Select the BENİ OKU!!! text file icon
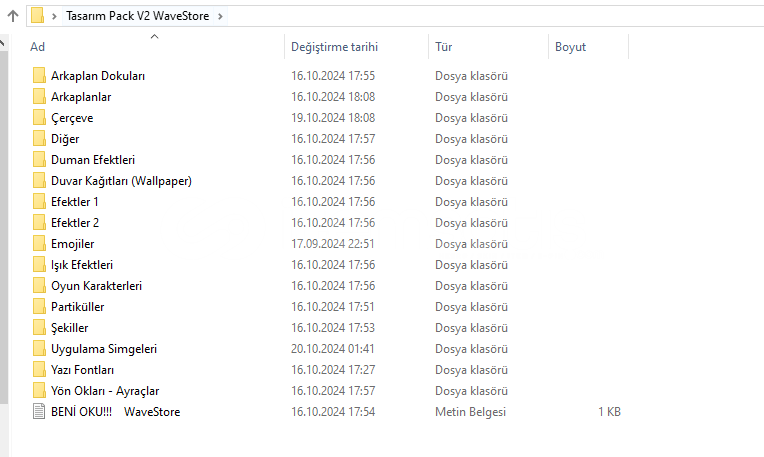This screenshot has width=764, height=457. pyautogui.click(x=39, y=411)
